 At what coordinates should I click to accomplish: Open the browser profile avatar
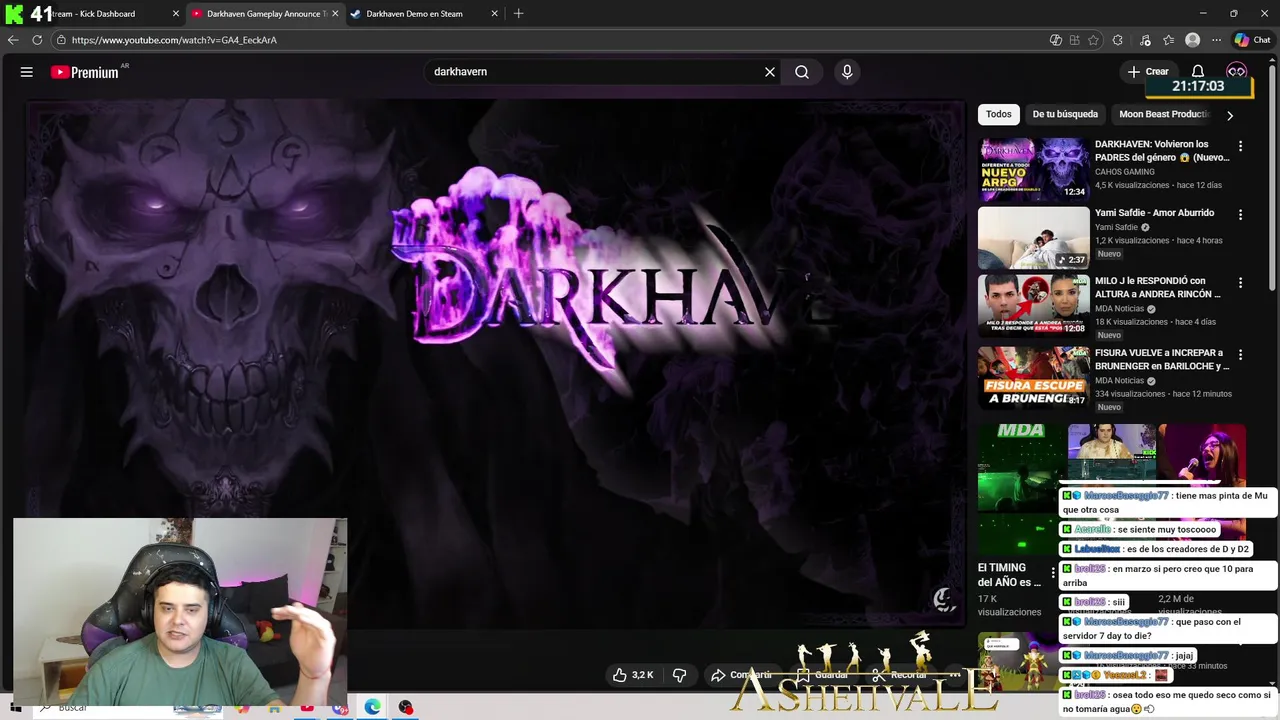[x=1192, y=40]
